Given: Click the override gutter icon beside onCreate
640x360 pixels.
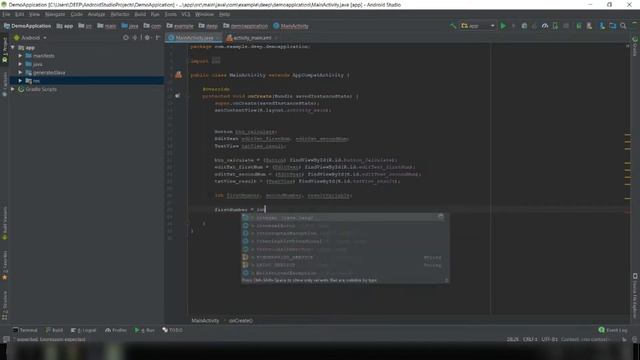Looking at the screenshot, I should 178,96.
